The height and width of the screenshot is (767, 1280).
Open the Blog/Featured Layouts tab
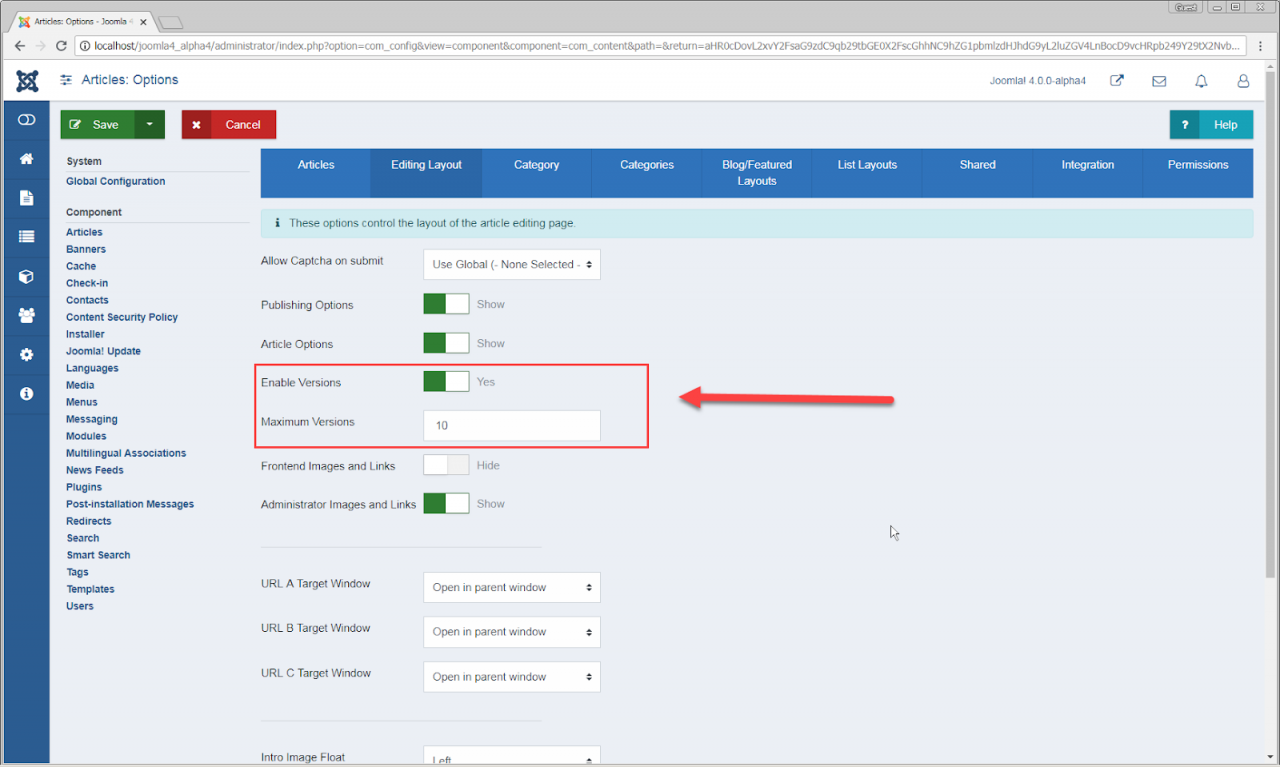756,172
